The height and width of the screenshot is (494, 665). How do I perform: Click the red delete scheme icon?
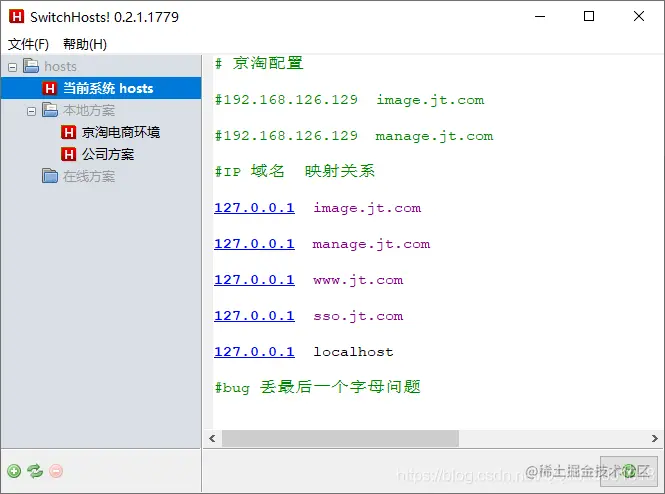pyautogui.click(x=56, y=471)
